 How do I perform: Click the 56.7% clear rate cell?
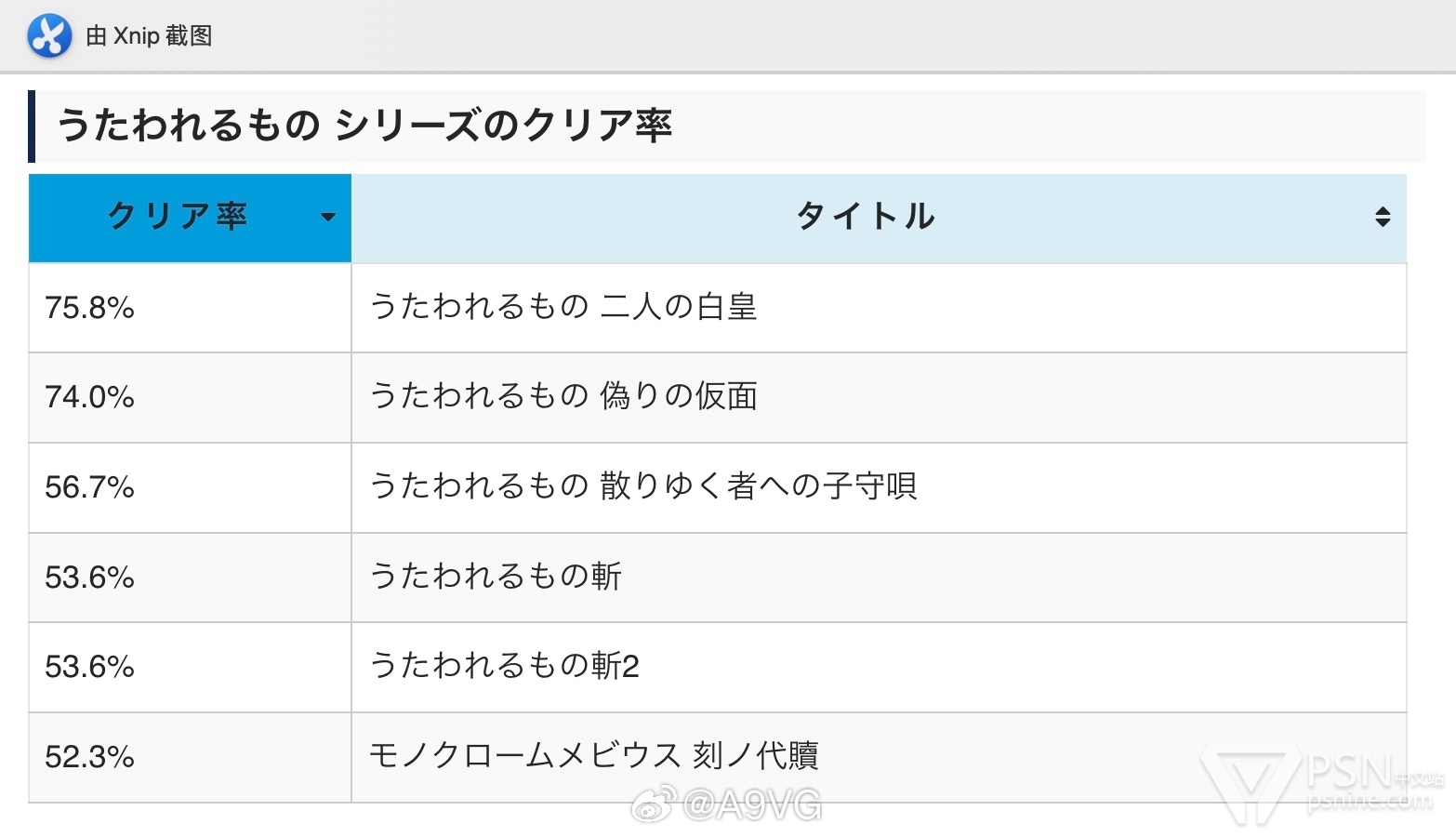[190, 487]
